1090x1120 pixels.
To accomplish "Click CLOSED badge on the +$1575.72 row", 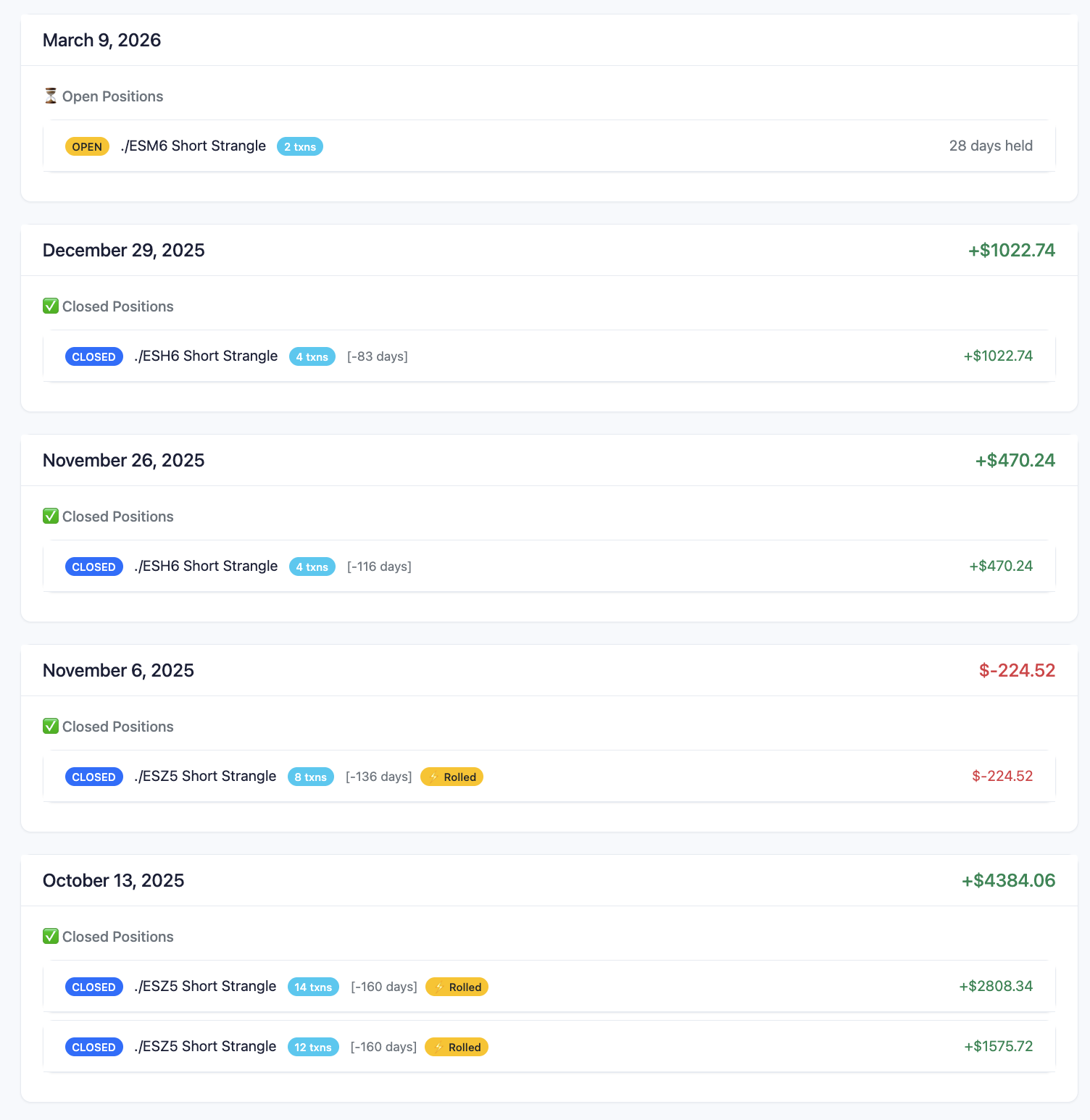I will 94,1047.
